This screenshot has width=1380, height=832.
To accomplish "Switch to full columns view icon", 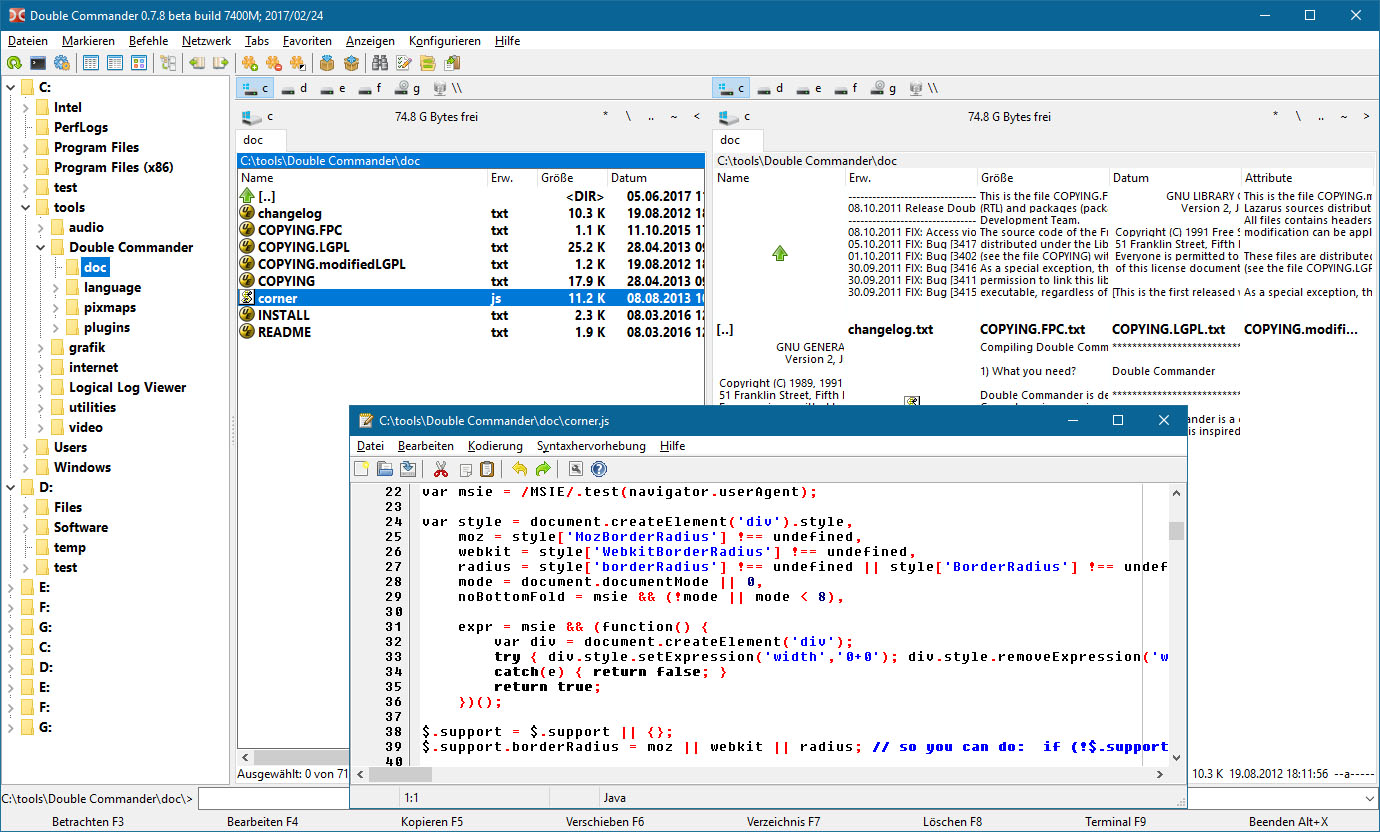I will [115, 63].
